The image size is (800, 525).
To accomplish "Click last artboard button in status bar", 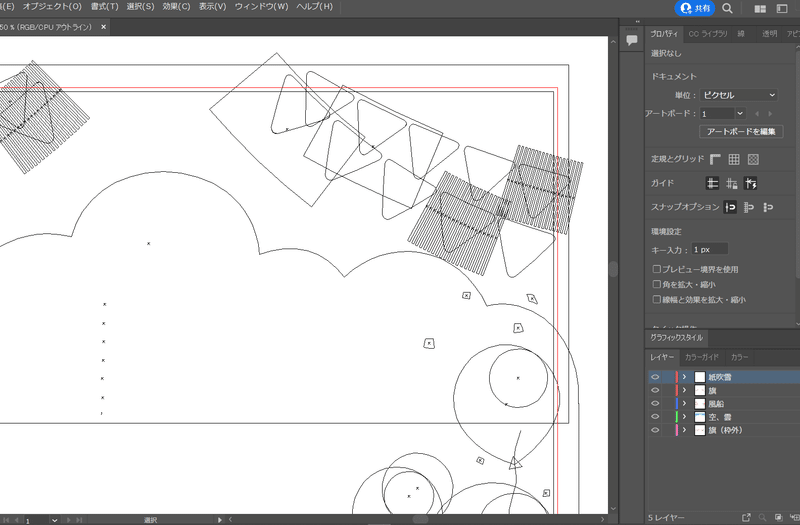I will tap(79, 520).
